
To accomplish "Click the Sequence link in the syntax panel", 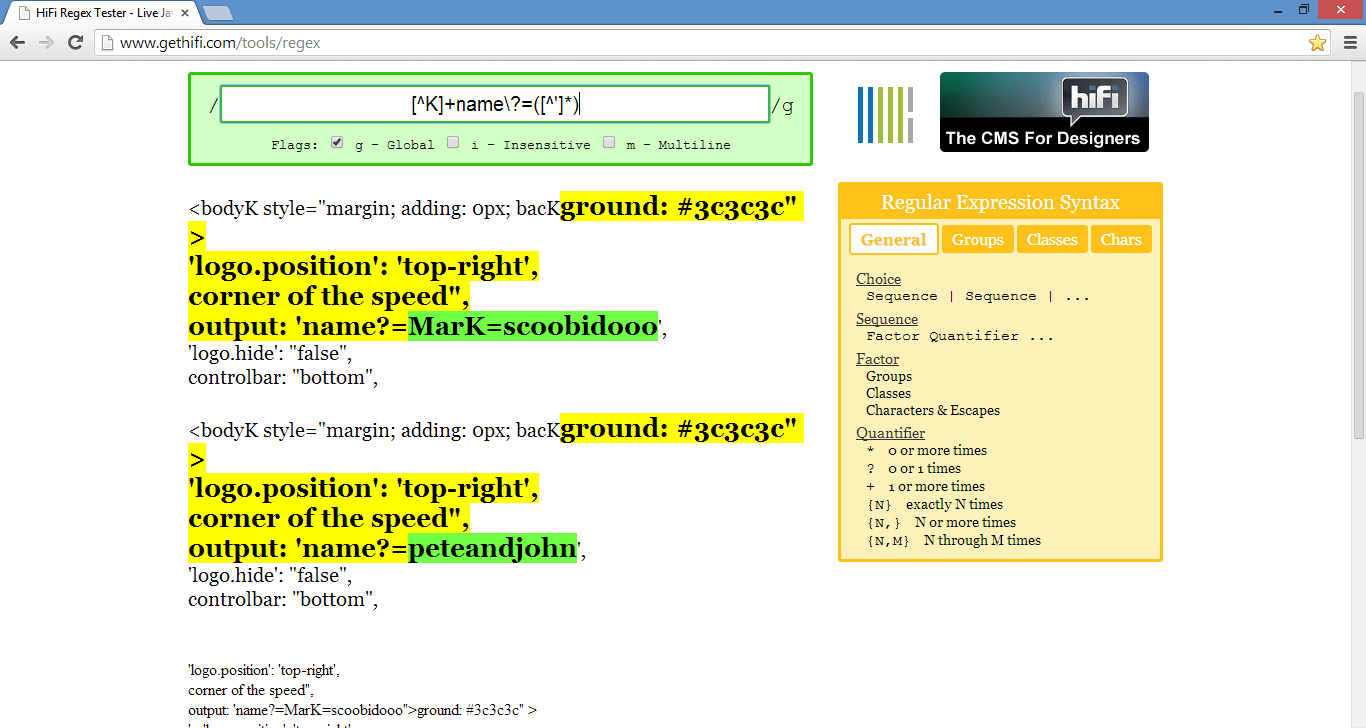I will (x=886, y=318).
